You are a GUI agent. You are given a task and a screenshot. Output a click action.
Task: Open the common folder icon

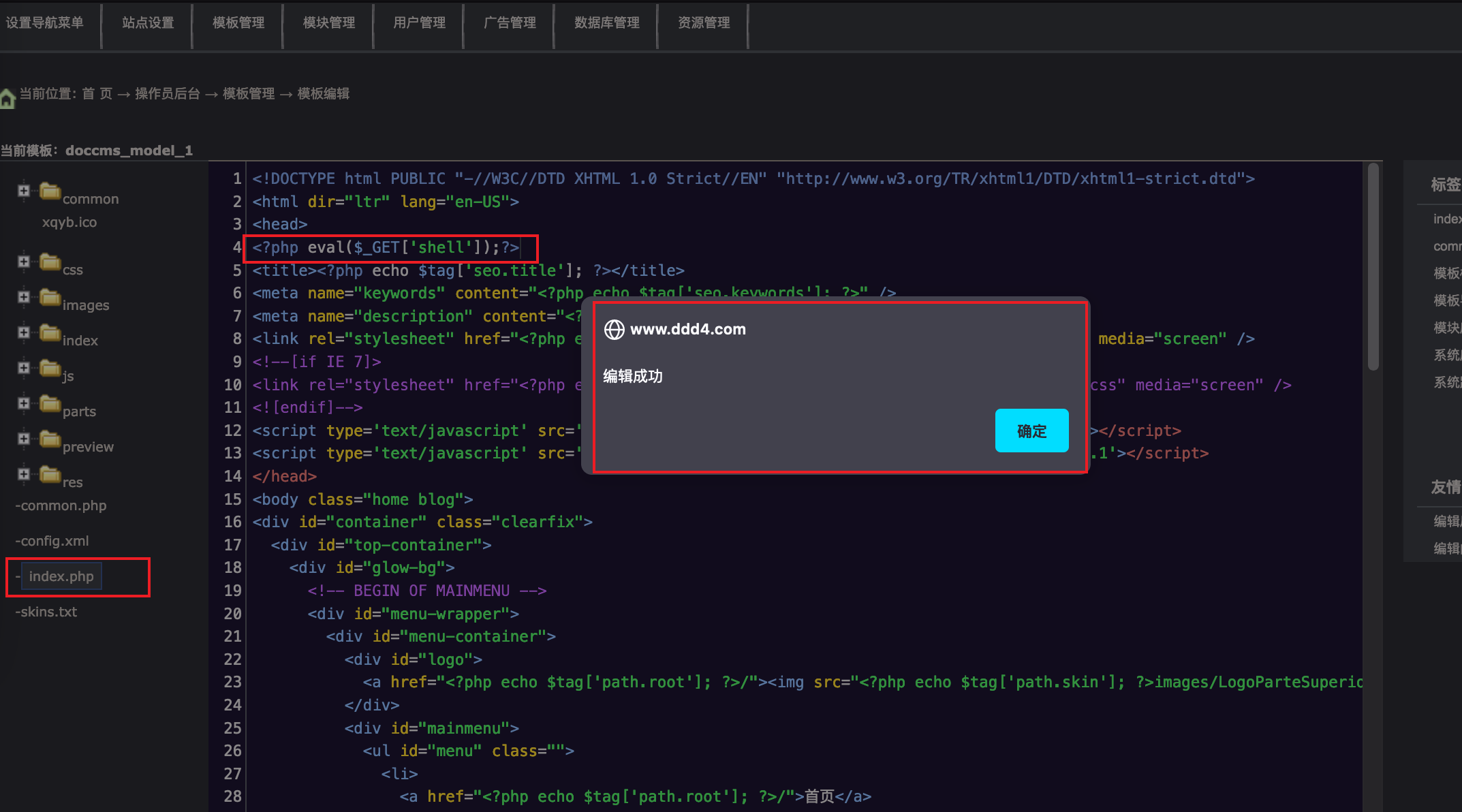click(x=50, y=191)
